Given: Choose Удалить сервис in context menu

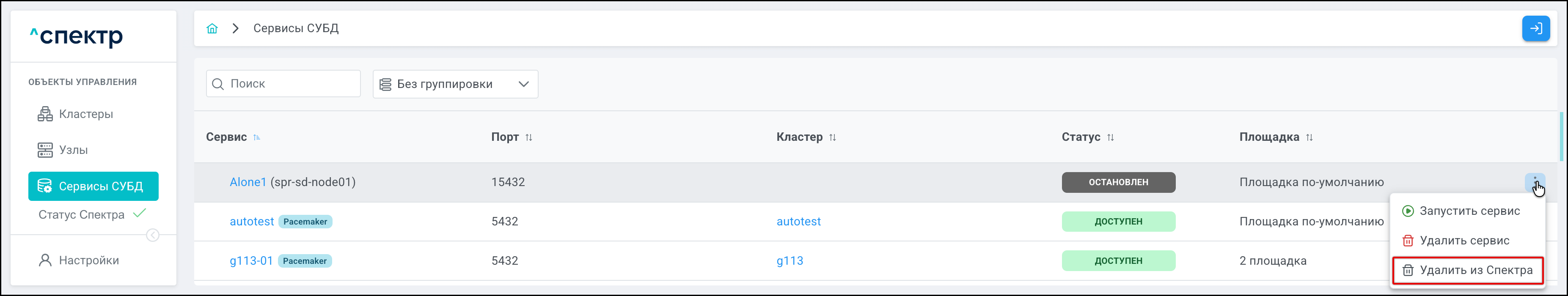Looking at the screenshot, I should [x=1464, y=241].
